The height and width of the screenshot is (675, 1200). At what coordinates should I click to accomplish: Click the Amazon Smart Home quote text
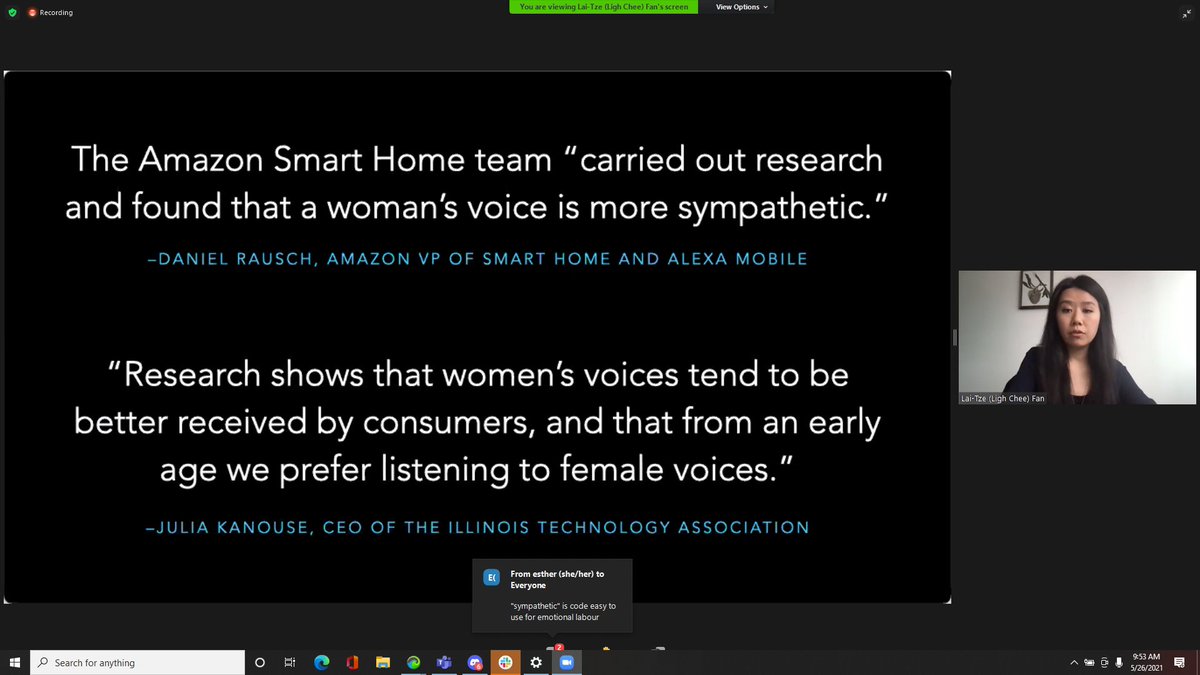[x=477, y=183]
